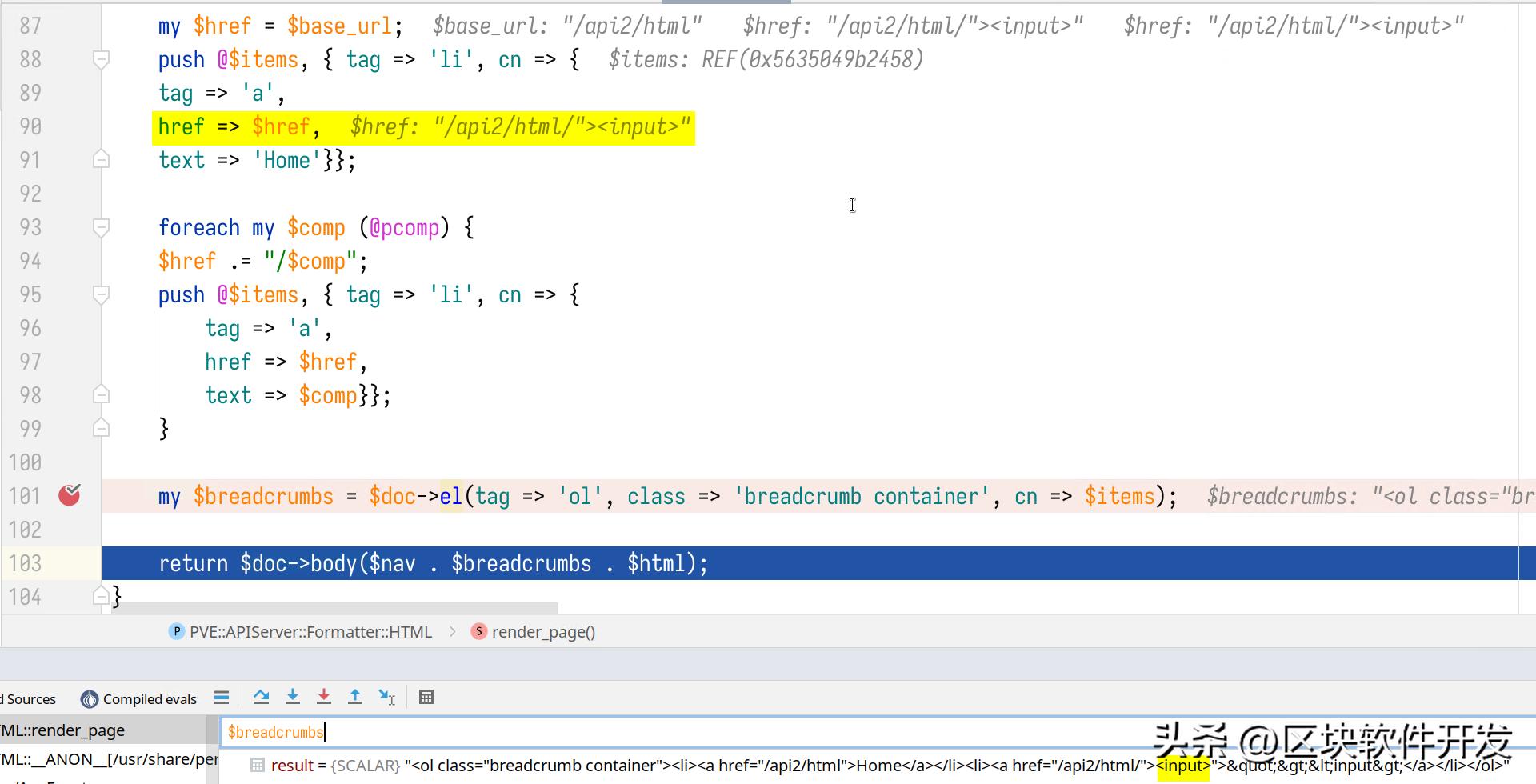Image resolution: width=1536 pixels, height=784 pixels.
Task: Click the Step Over debugger icon
Action: pos(261,698)
